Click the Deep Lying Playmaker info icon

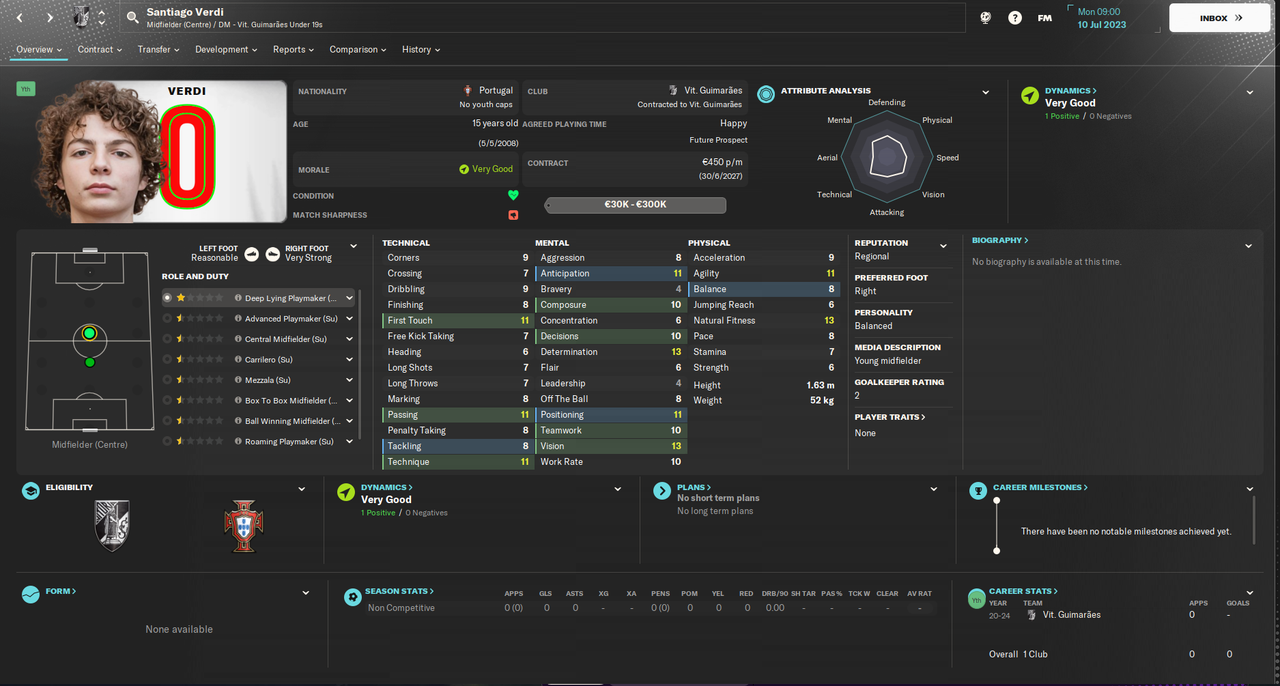pos(238,298)
